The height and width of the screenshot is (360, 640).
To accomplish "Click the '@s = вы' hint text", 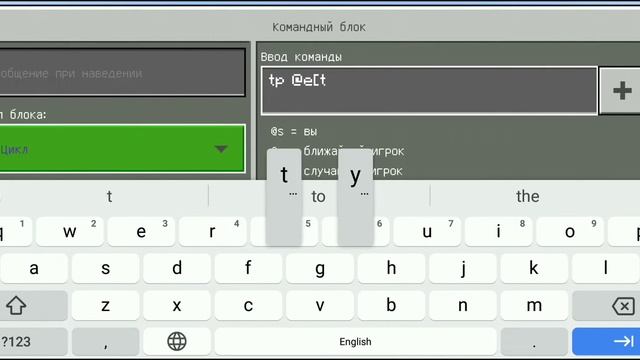I will tap(294, 131).
